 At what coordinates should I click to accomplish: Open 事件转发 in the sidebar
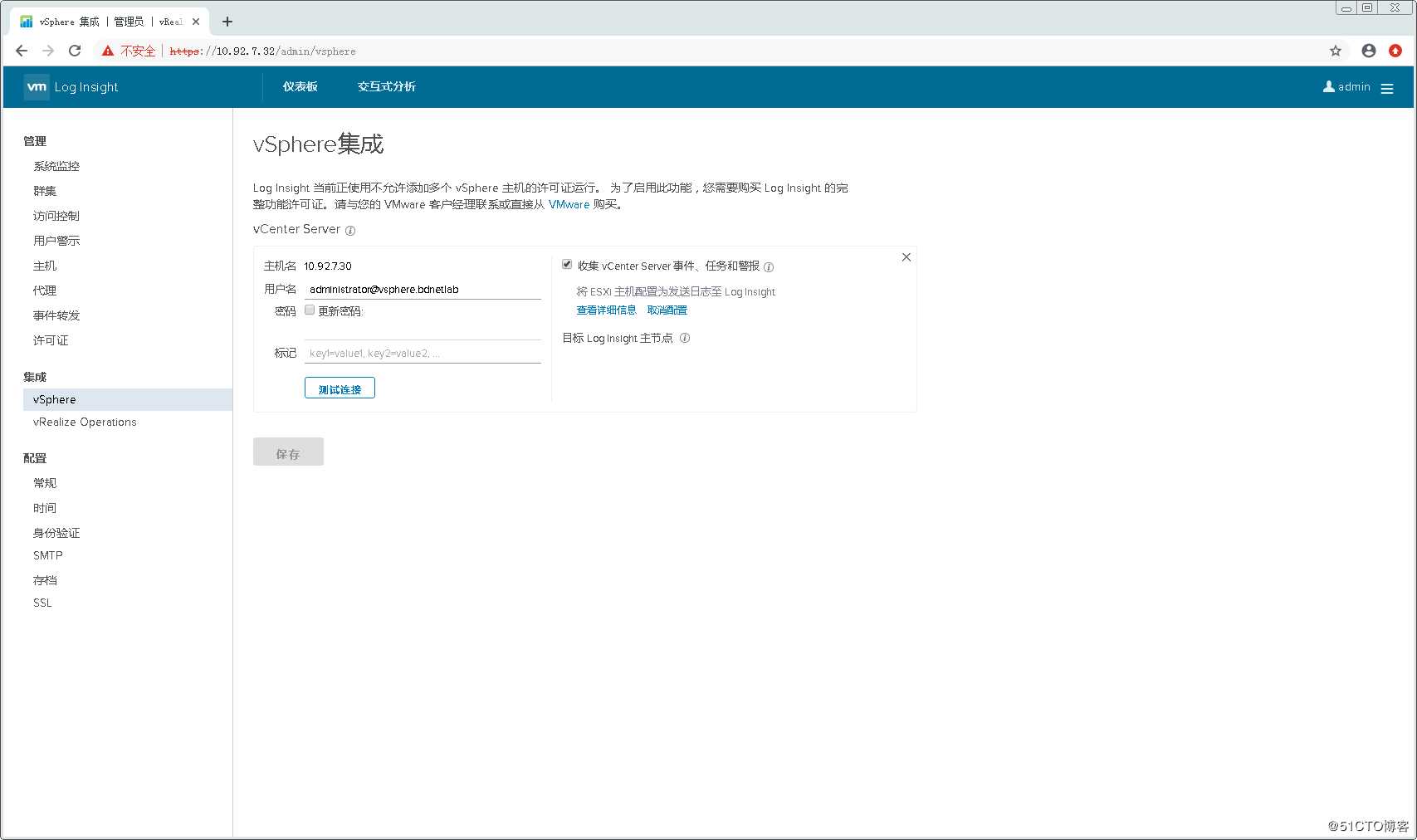[x=56, y=315]
